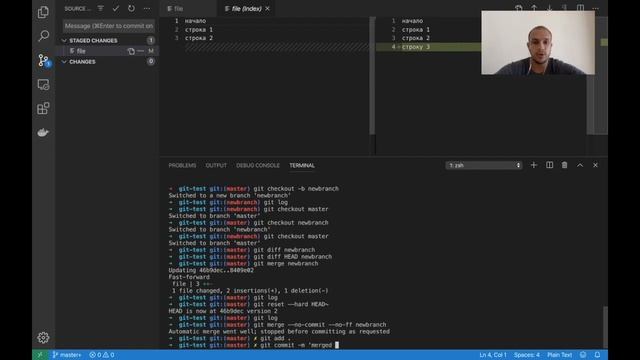Split the terminal pane
The image size is (640, 360).
pos(549,165)
